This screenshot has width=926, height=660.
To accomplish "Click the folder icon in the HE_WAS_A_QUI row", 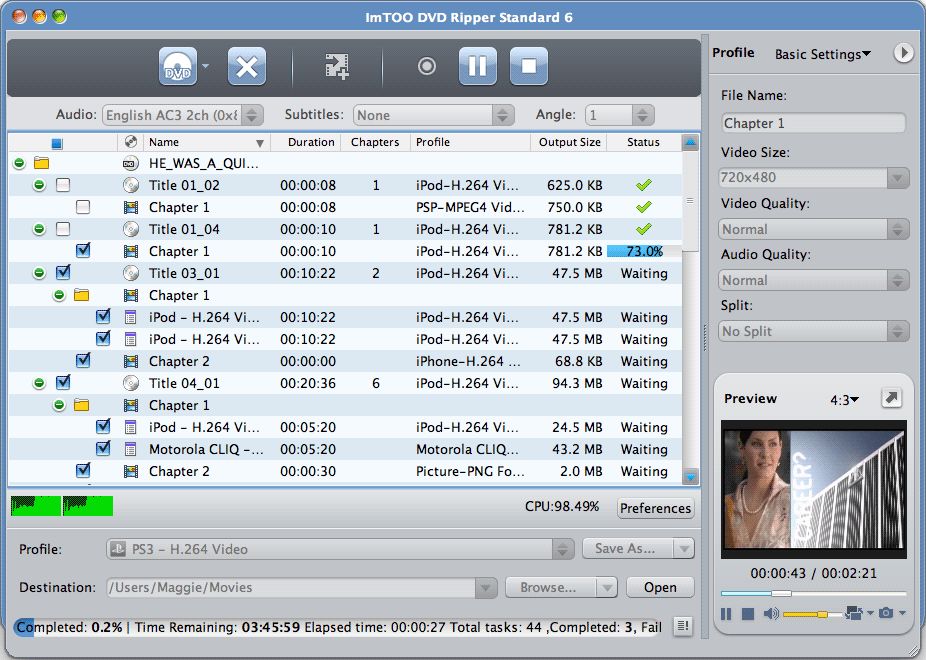I will (41, 163).
